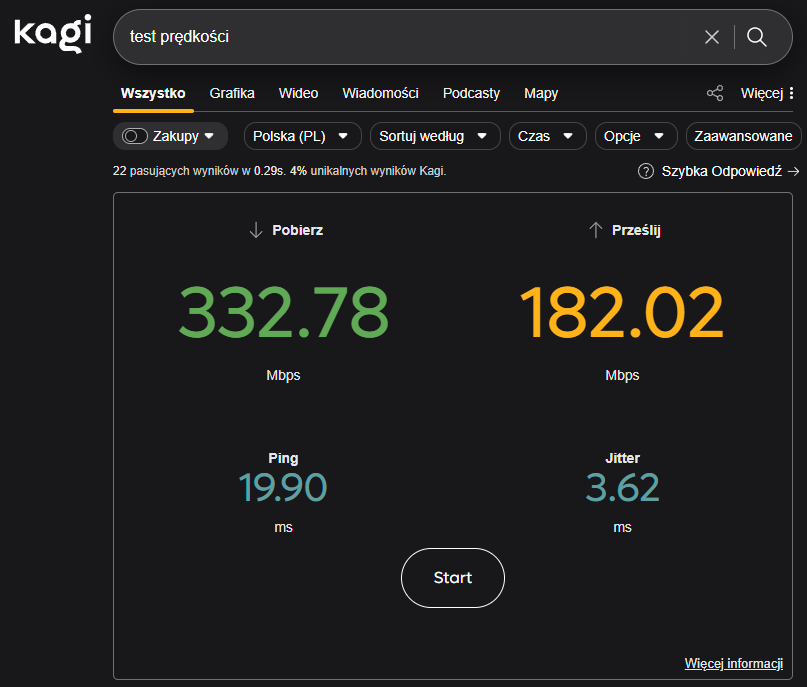Open the Czas time filter dropdown

pyautogui.click(x=546, y=136)
